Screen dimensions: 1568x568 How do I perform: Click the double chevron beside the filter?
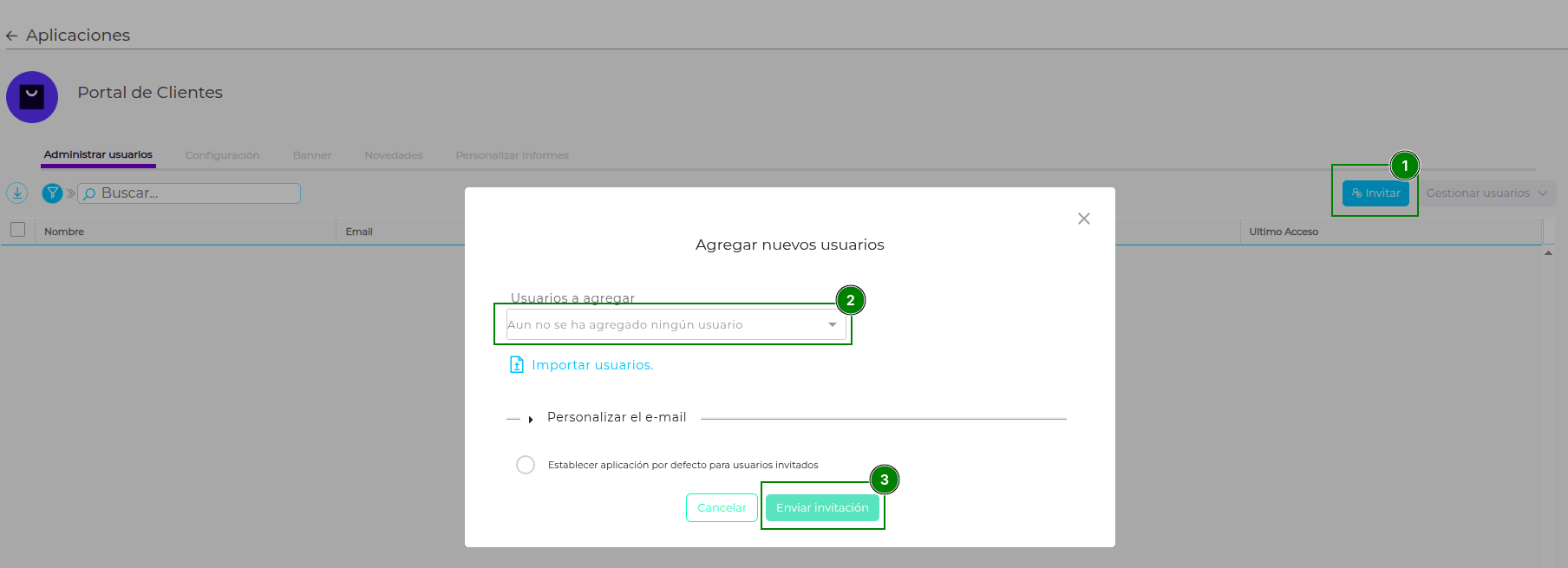click(70, 193)
